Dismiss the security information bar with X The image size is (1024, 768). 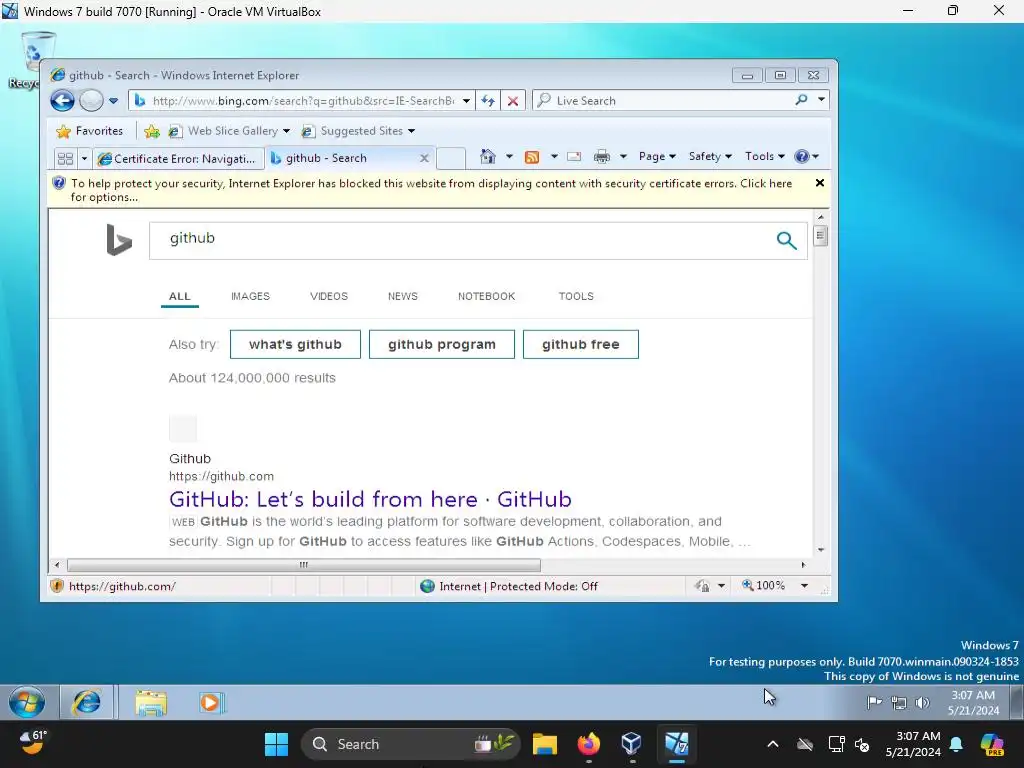point(820,183)
